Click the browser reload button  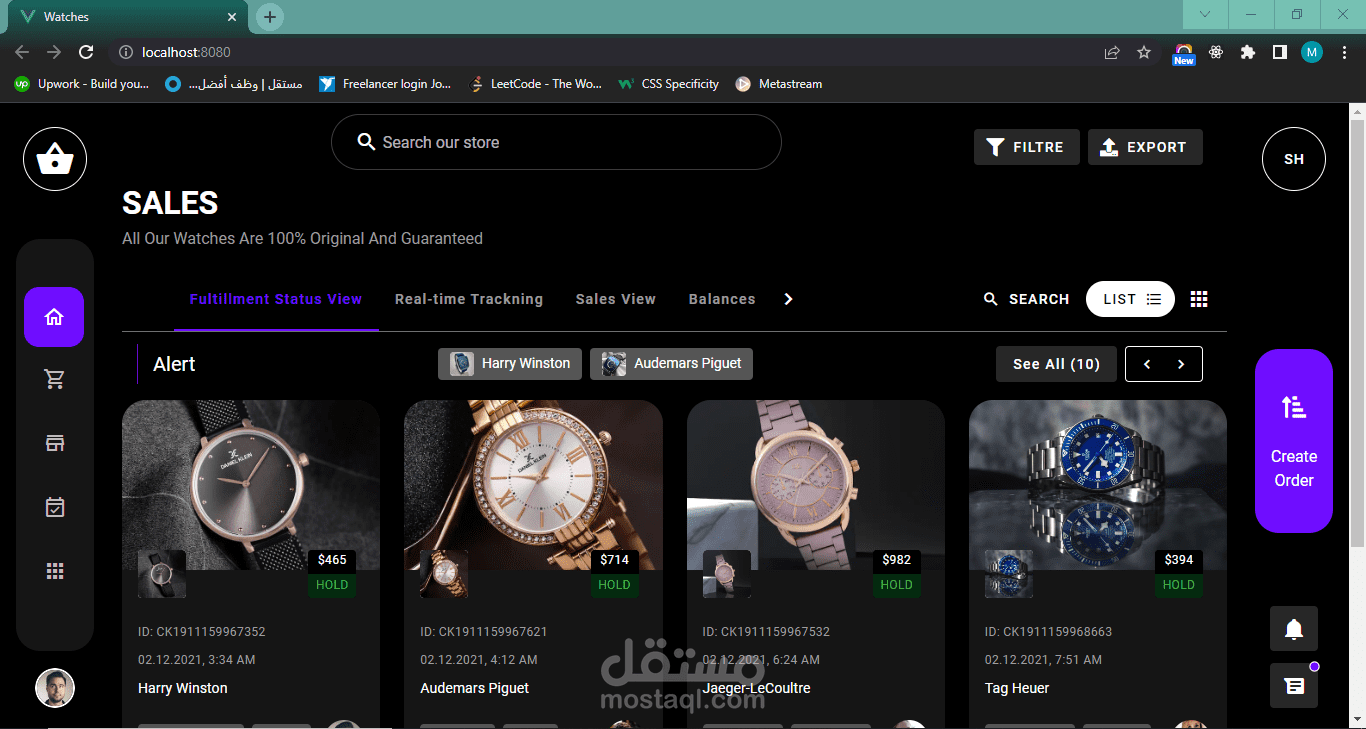pyautogui.click(x=86, y=52)
